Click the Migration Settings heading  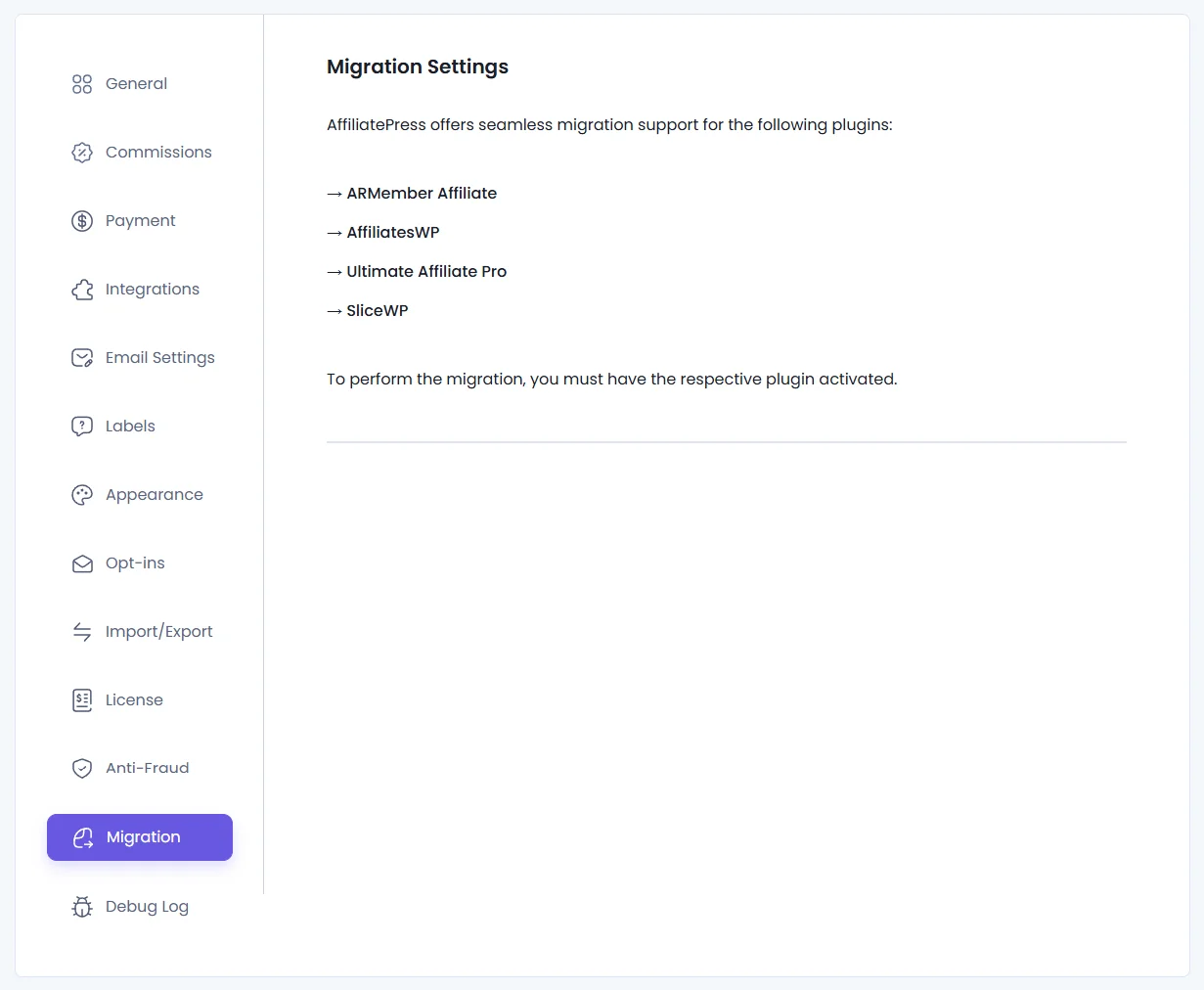pyautogui.click(x=418, y=67)
